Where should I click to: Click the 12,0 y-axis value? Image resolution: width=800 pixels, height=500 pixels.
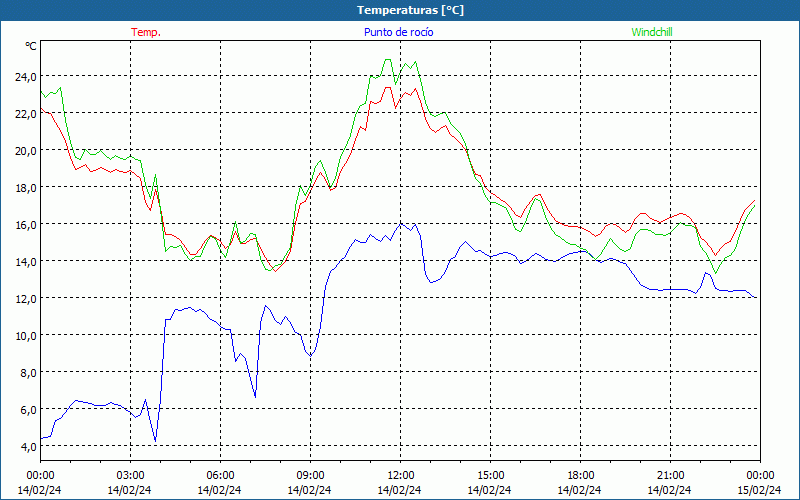click(26, 298)
